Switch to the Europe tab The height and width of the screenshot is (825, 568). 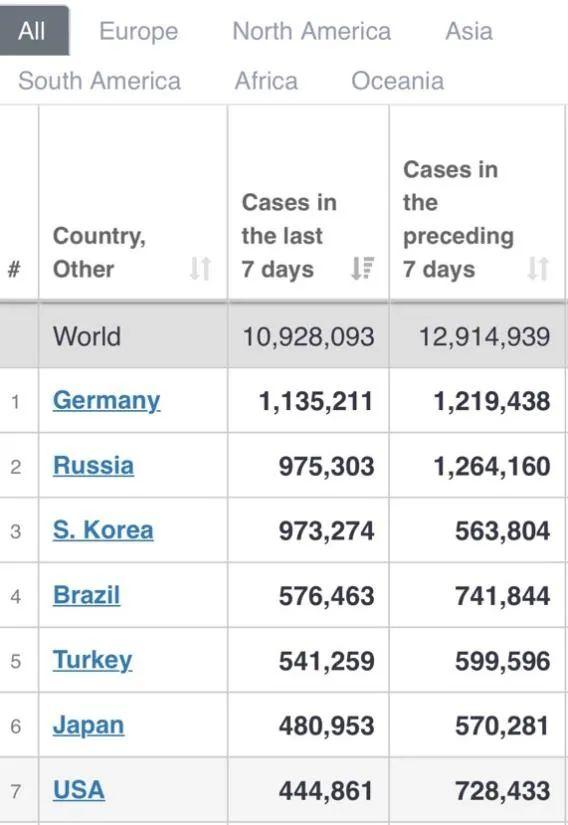coord(139,31)
